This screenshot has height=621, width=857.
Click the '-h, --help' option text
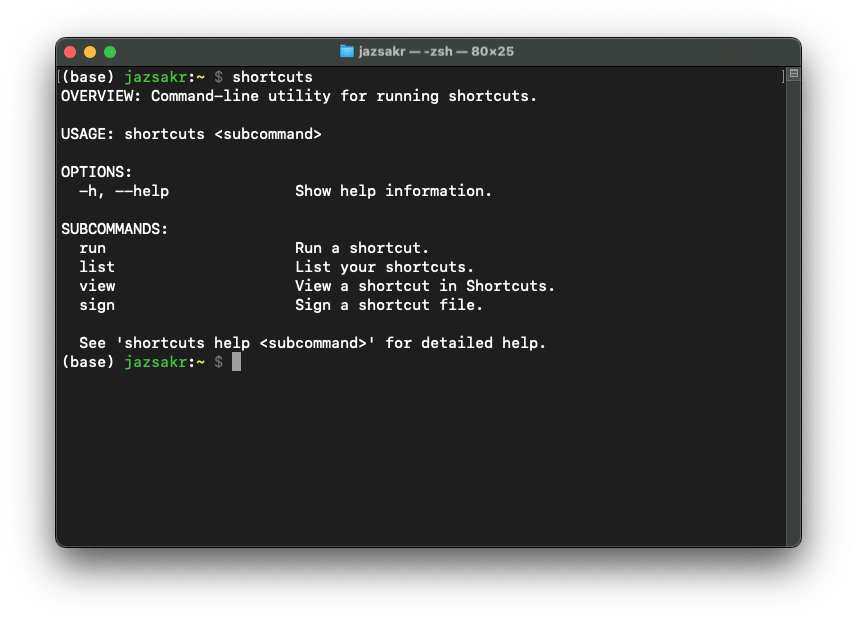(126, 191)
